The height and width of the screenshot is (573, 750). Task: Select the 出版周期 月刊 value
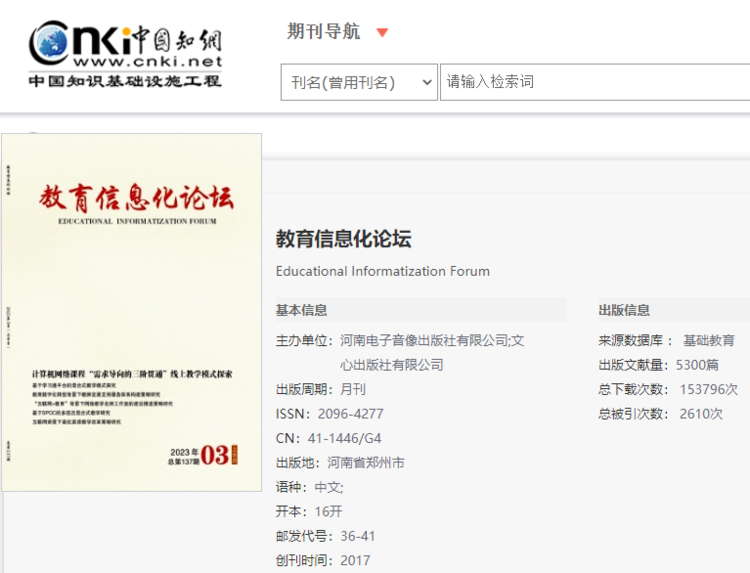[353, 389]
